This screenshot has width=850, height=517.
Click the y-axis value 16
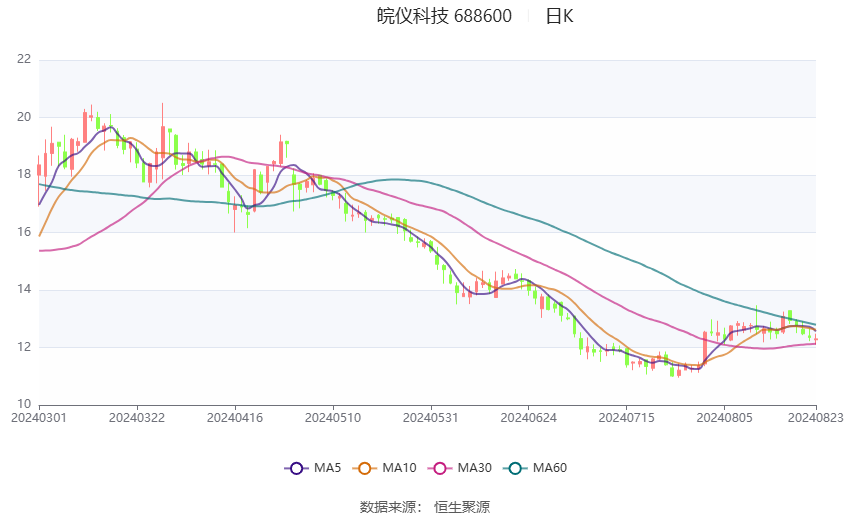click(x=24, y=231)
